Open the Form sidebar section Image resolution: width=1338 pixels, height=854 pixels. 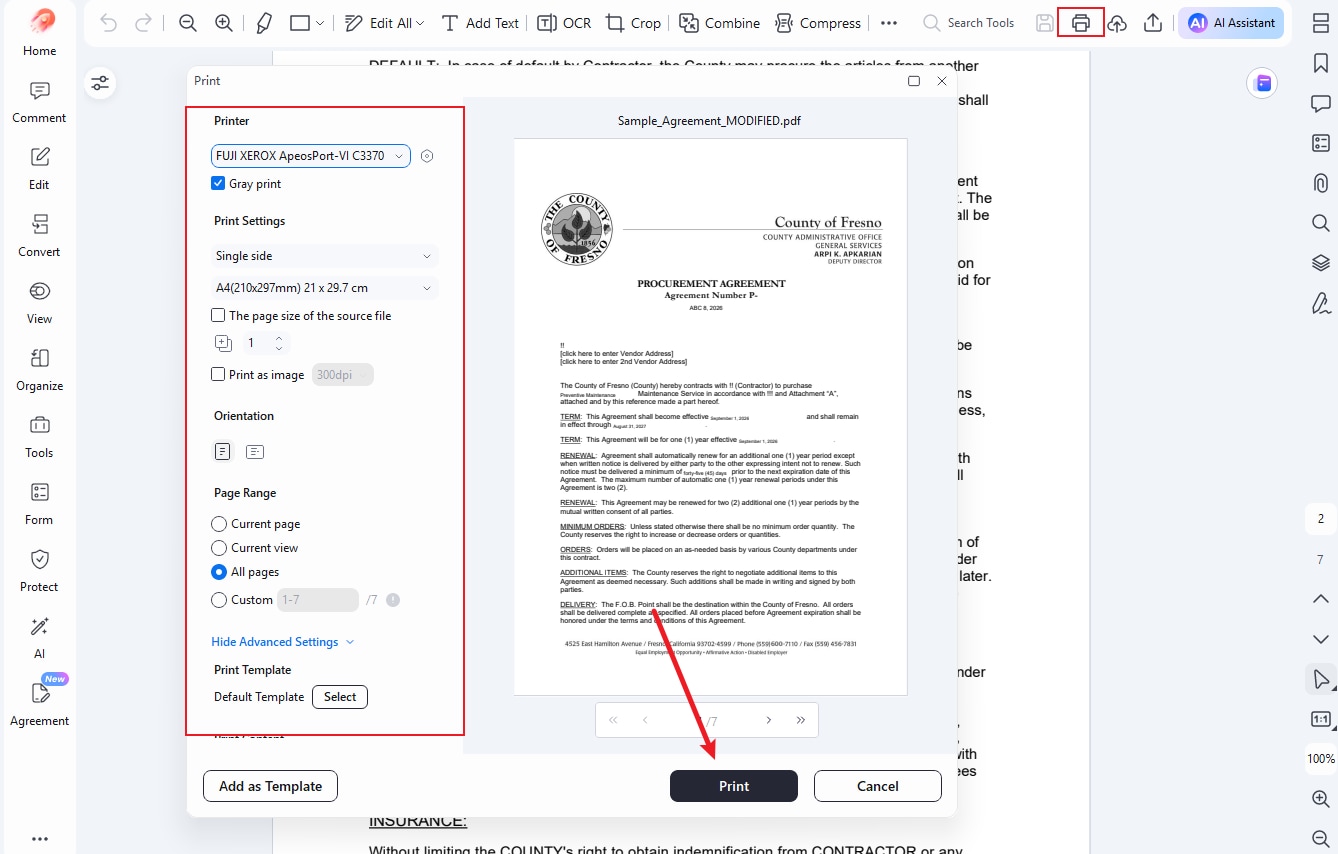pyautogui.click(x=40, y=504)
